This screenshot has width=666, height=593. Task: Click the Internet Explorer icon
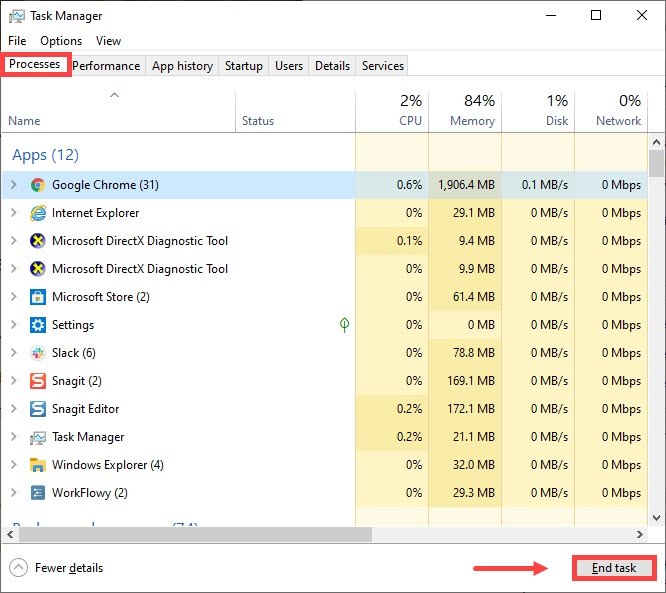38,213
